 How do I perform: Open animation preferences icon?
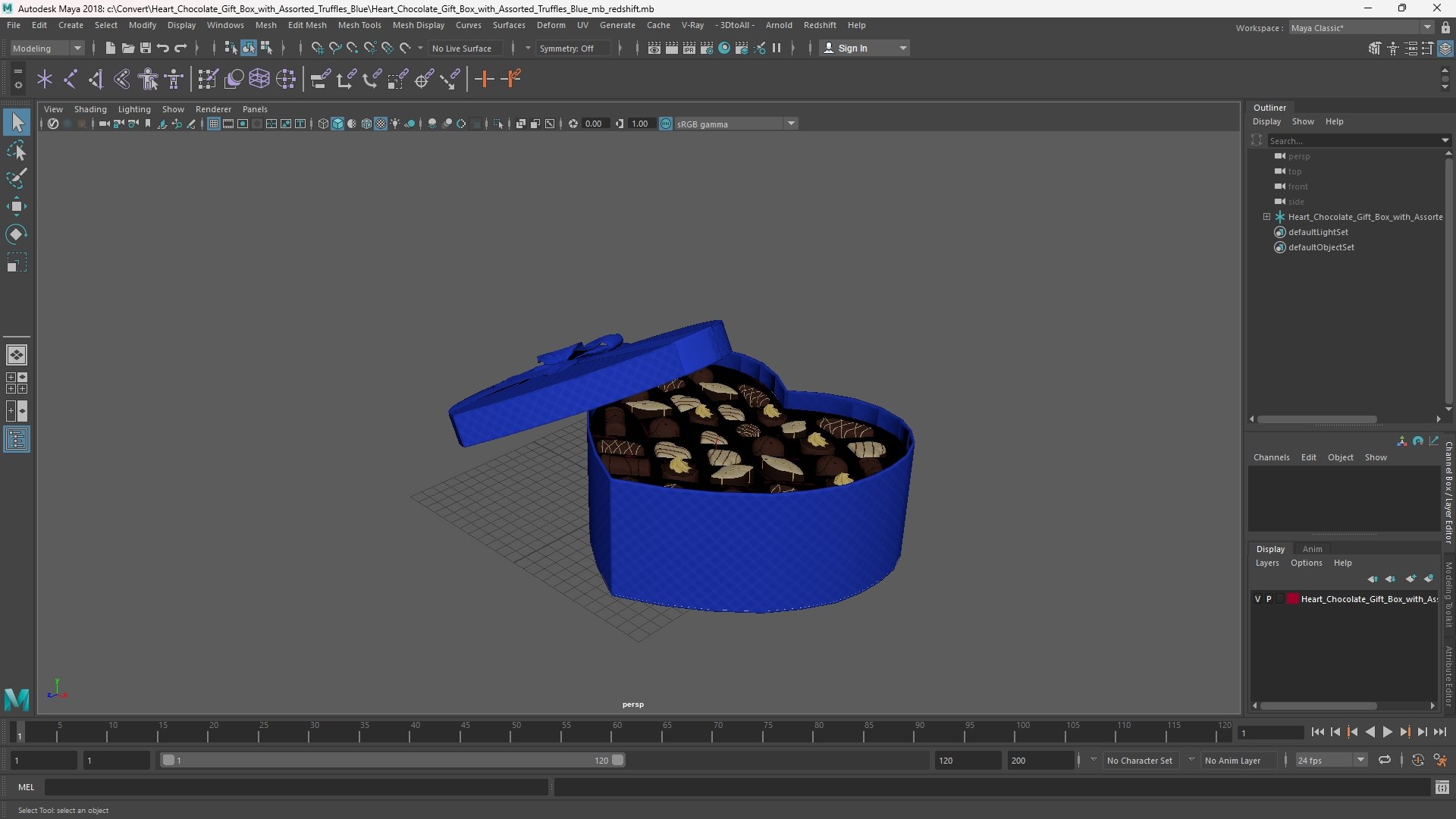tap(1440, 760)
